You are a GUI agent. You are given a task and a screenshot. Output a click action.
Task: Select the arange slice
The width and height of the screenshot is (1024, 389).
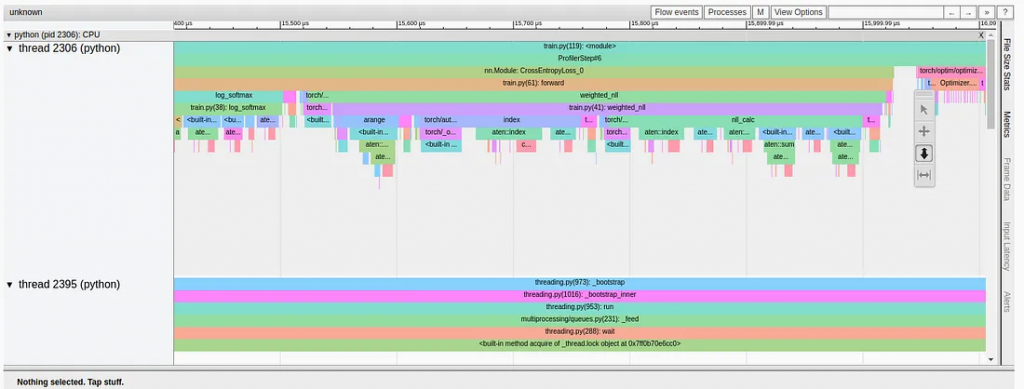pyautogui.click(x=374, y=120)
